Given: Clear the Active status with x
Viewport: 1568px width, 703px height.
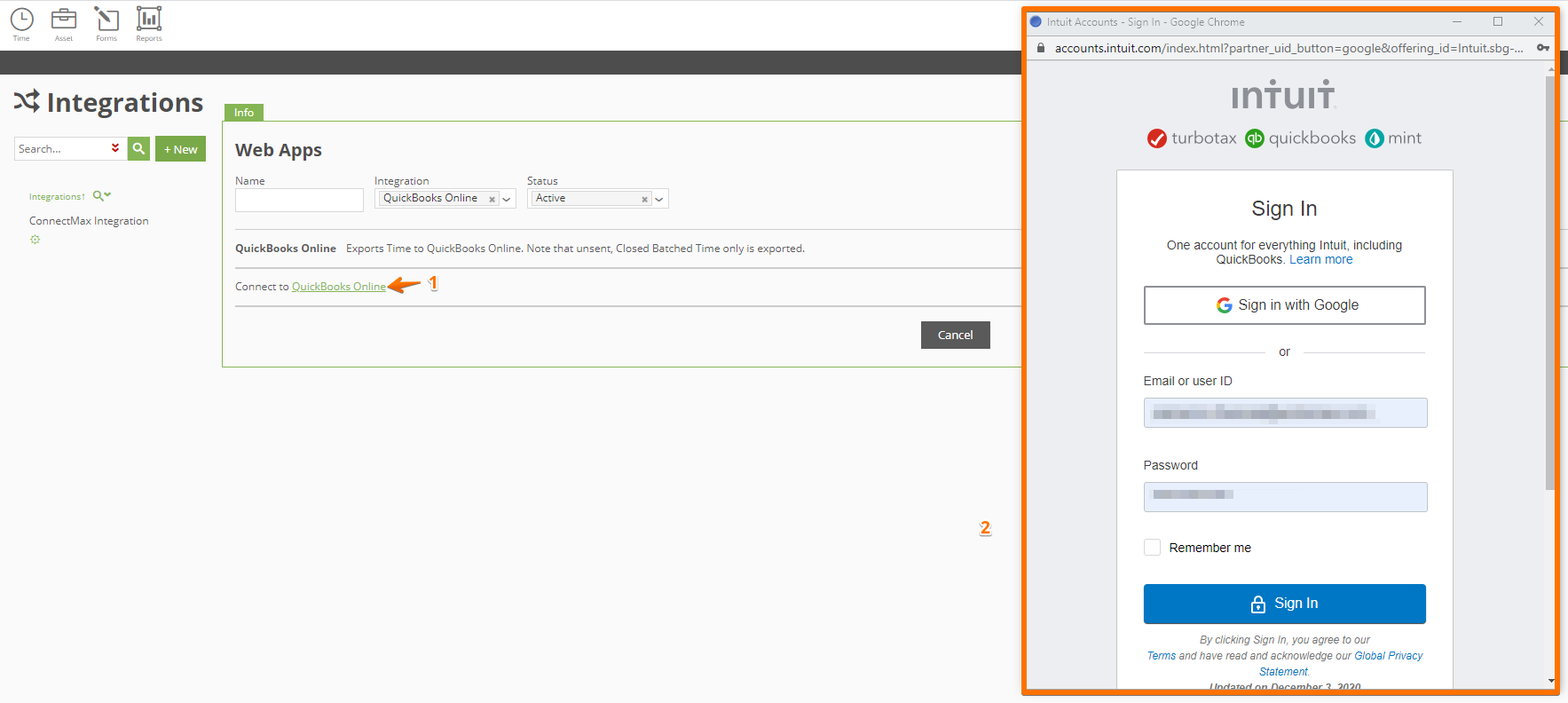Looking at the screenshot, I should click(x=644, y=199).
